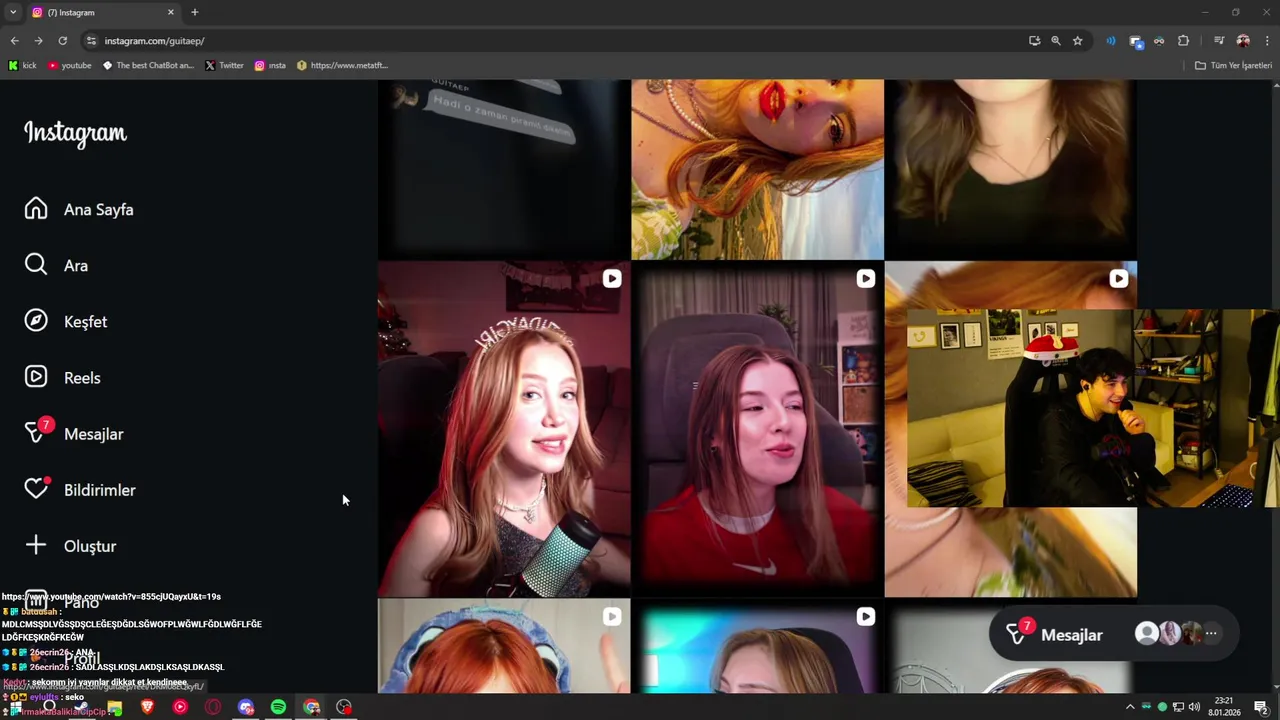Click the install app icon in address bar
Screen dimensions: 1280x720
tap(1034, 41)
